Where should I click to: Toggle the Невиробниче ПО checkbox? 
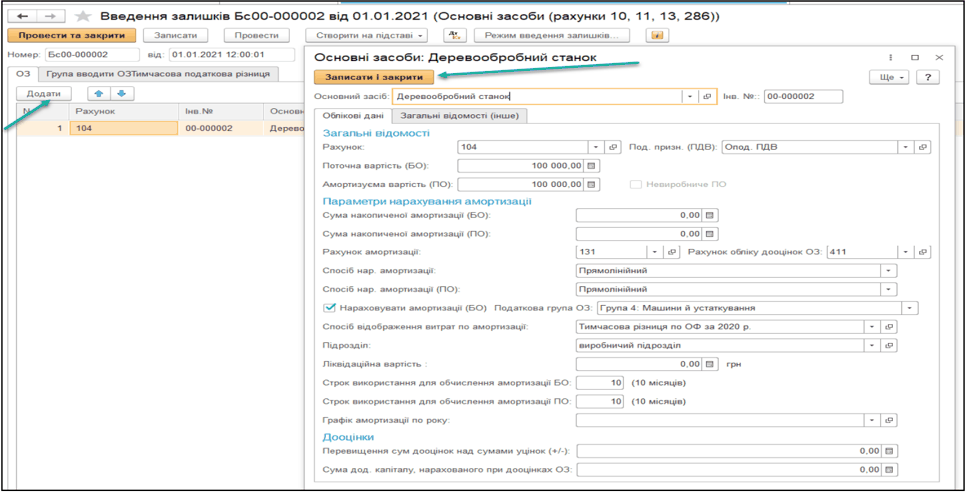click(x=636, y=184)
